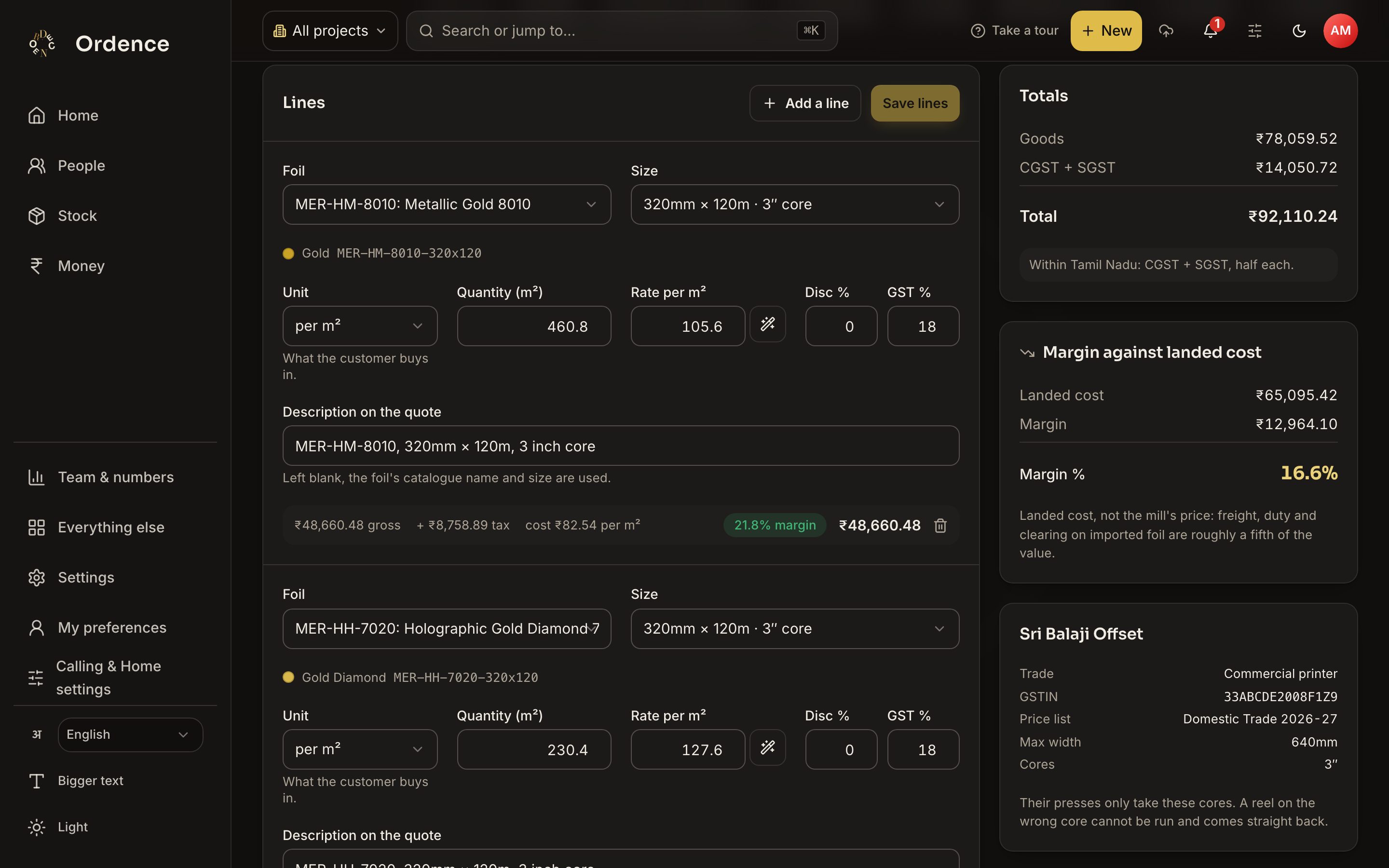Delete the Metallic Gold 8010 line
The height and width of the screenshot is (868, 1389).
point(940,525)
